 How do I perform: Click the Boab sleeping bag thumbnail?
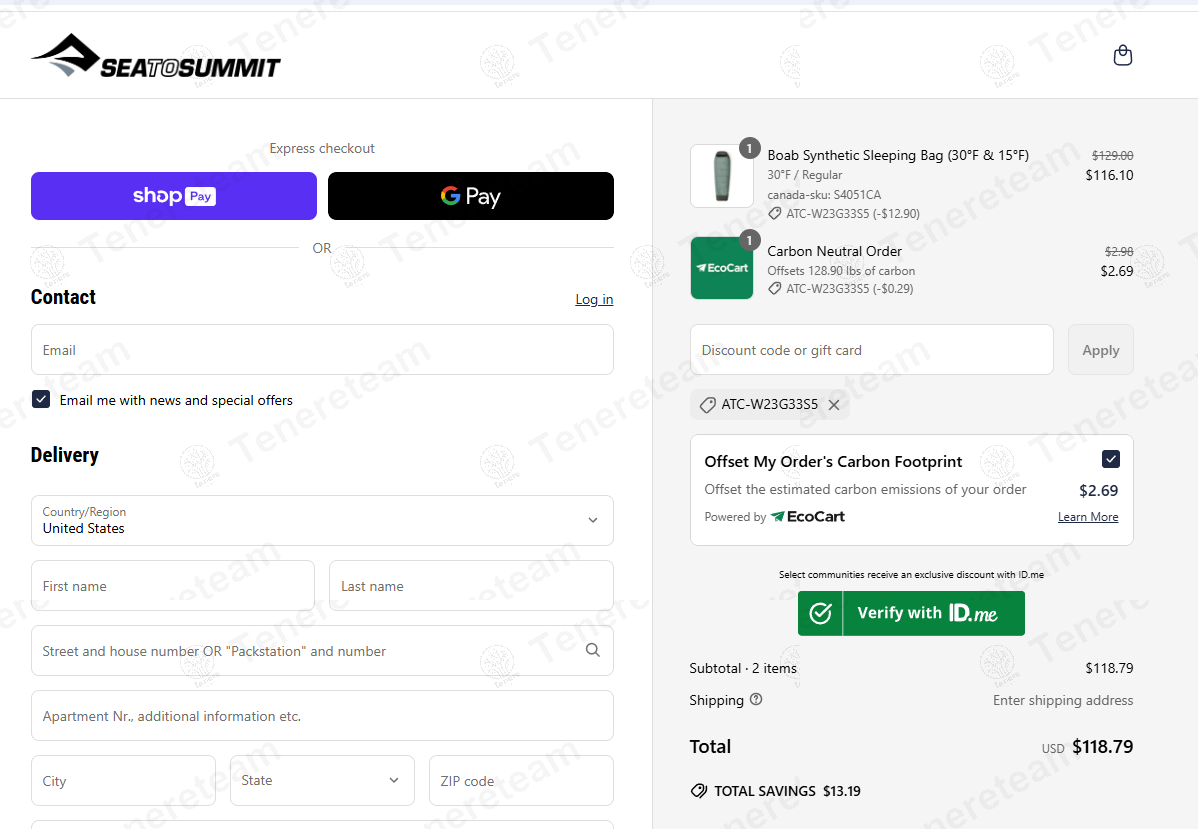[x=722, y=176]
